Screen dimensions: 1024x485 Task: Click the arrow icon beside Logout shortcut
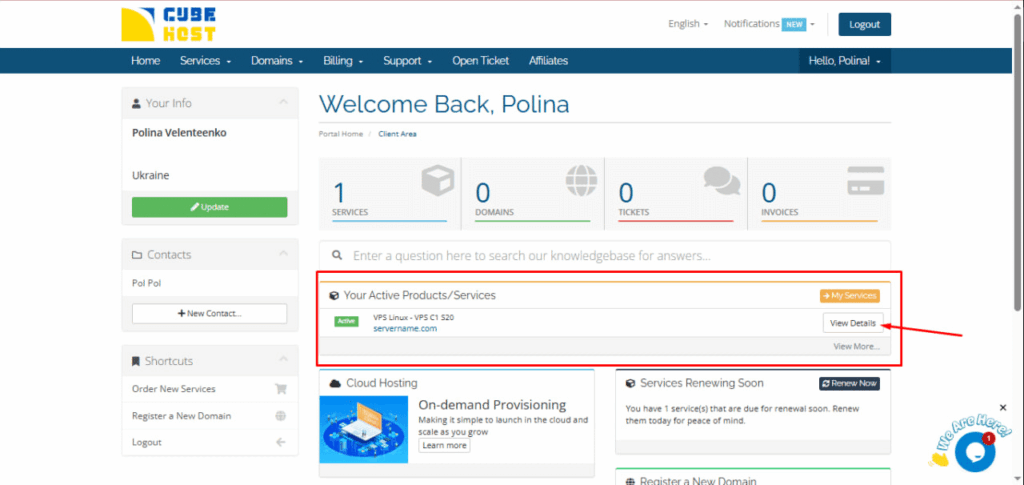[280, 442]
